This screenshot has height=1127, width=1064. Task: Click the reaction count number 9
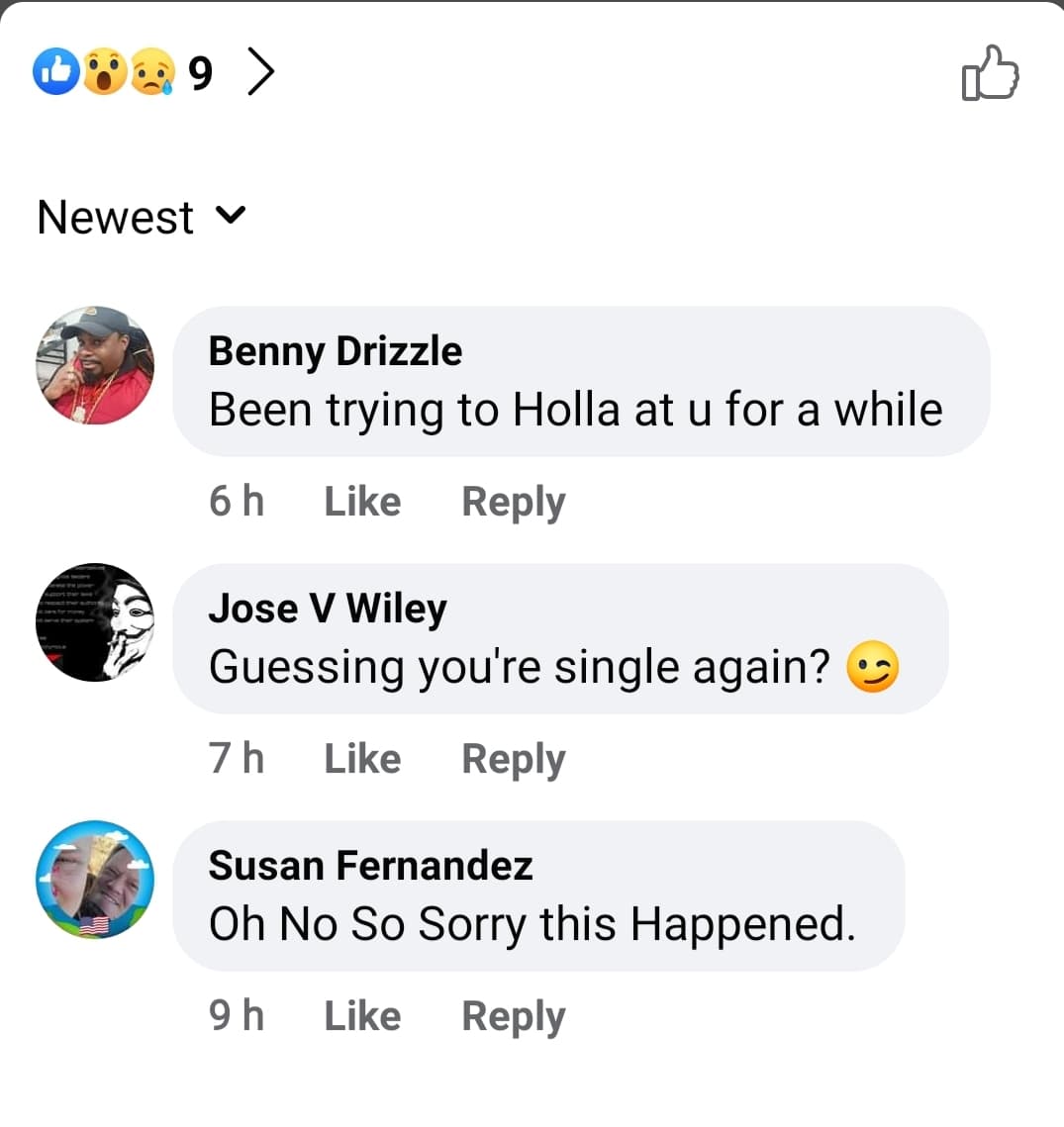coord(200,73)
